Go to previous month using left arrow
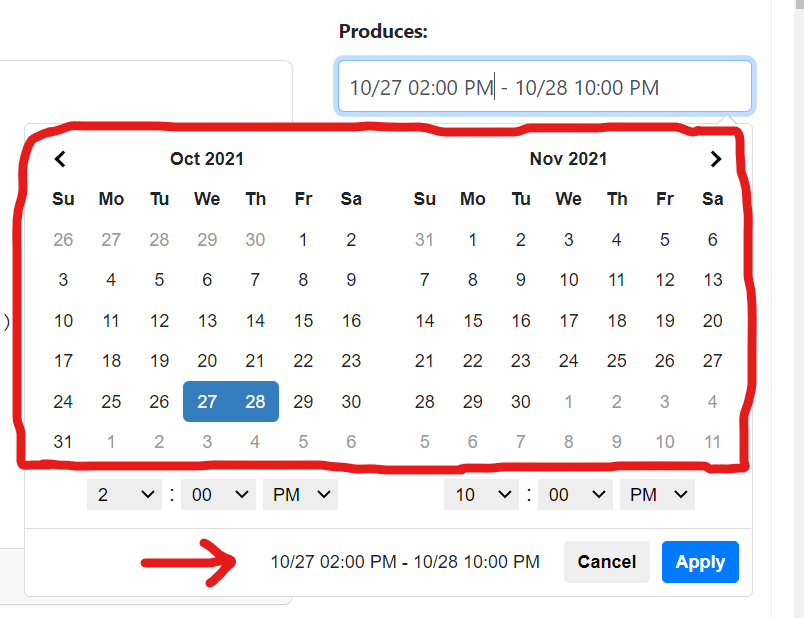This screenshot has width=804, height=618. pos(60,159)
